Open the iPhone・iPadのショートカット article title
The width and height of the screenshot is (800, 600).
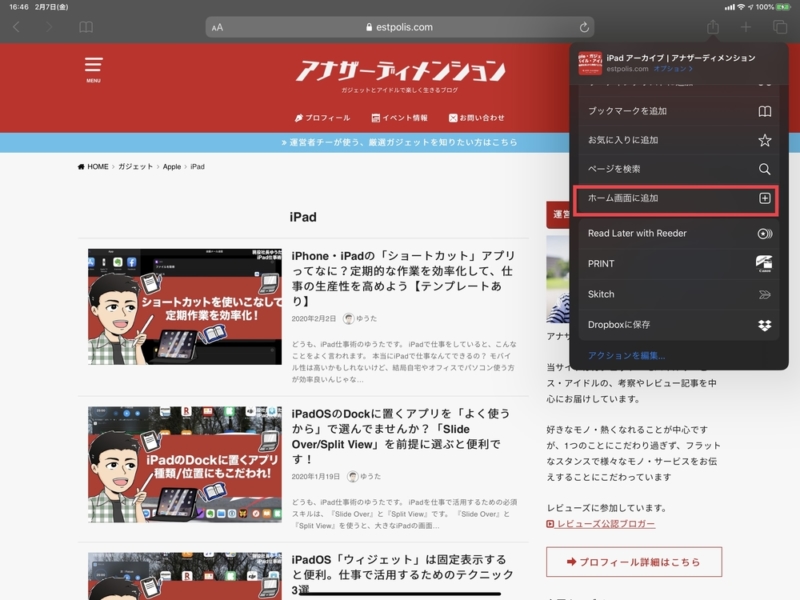[x=404, y=279]
